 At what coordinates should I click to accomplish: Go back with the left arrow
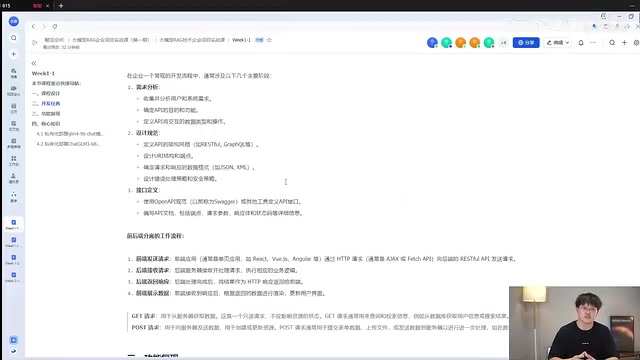[33, 27]
